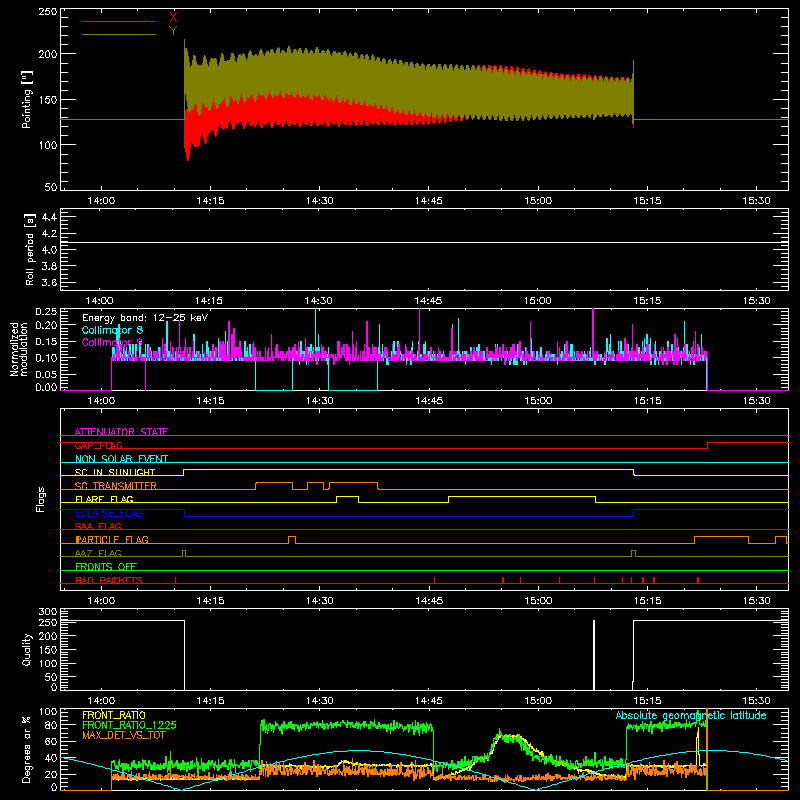Click 15:15 time tick under Flags plot
This screenshot has height=800, width=800.
click(x=647, y=601)
